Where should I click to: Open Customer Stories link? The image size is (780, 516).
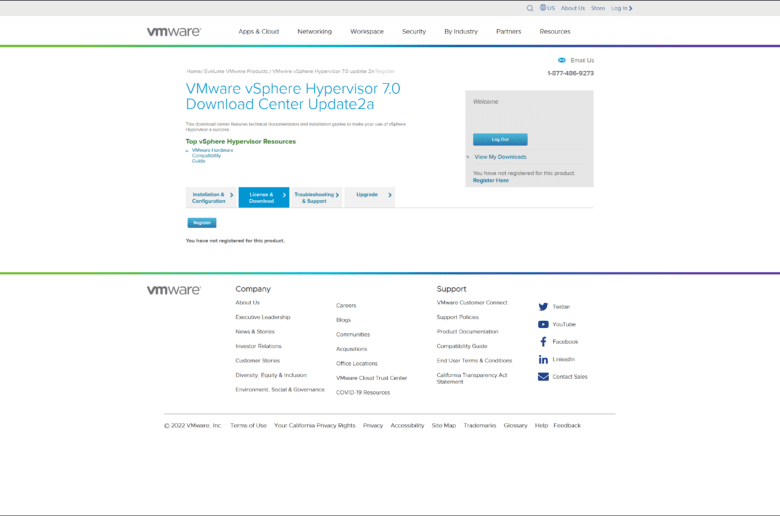(257, 360)
